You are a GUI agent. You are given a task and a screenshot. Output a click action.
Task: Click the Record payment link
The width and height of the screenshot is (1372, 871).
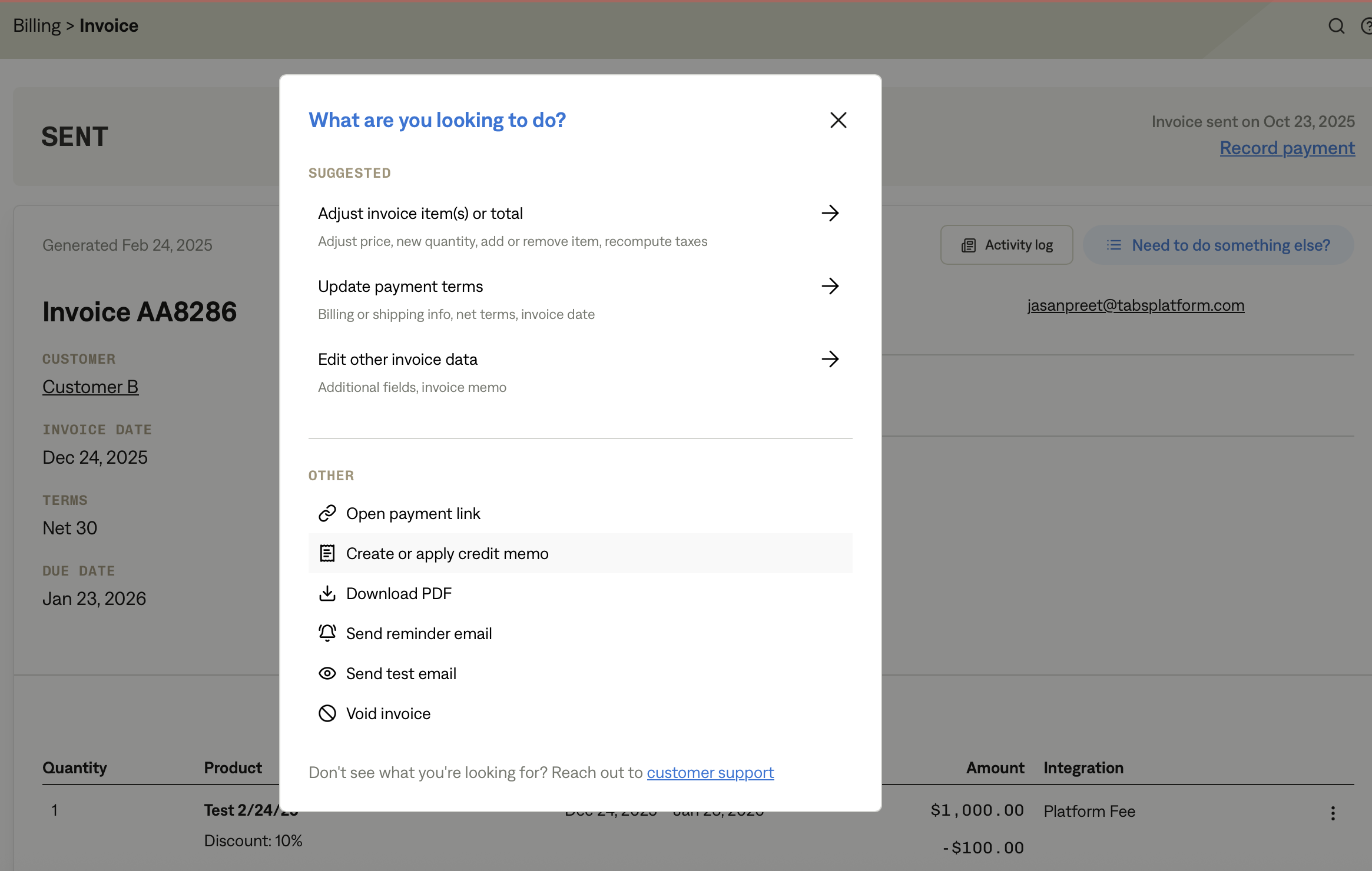point(1287,148)
